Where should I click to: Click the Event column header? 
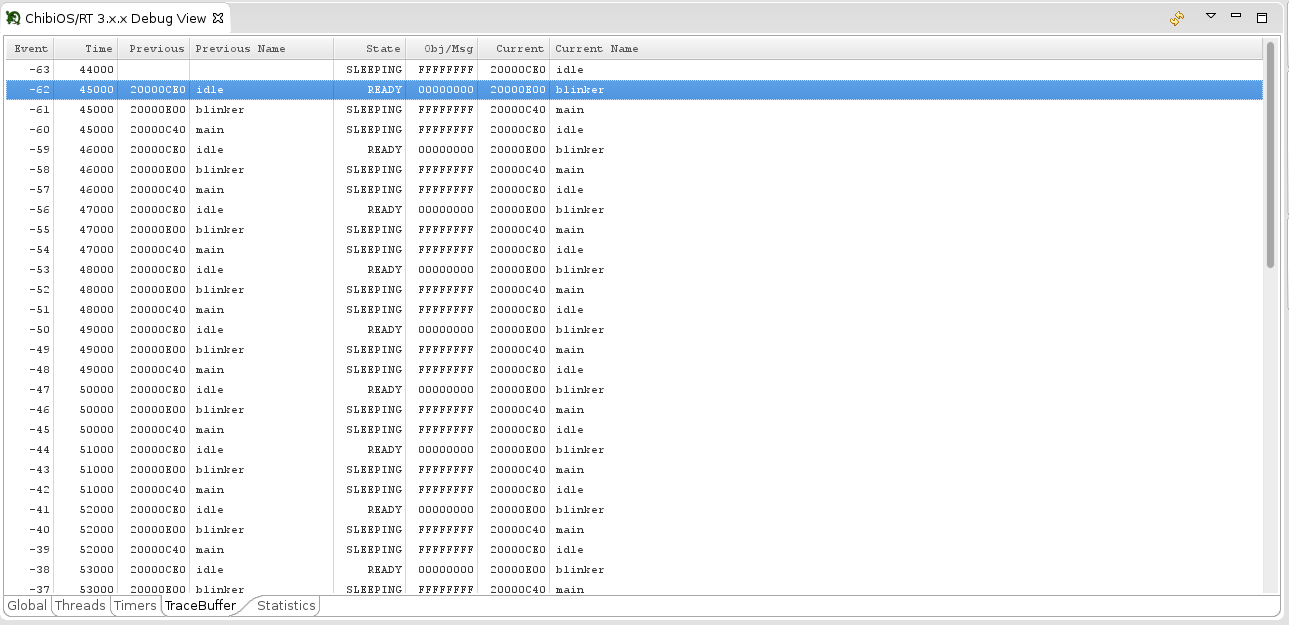point(30,49)
